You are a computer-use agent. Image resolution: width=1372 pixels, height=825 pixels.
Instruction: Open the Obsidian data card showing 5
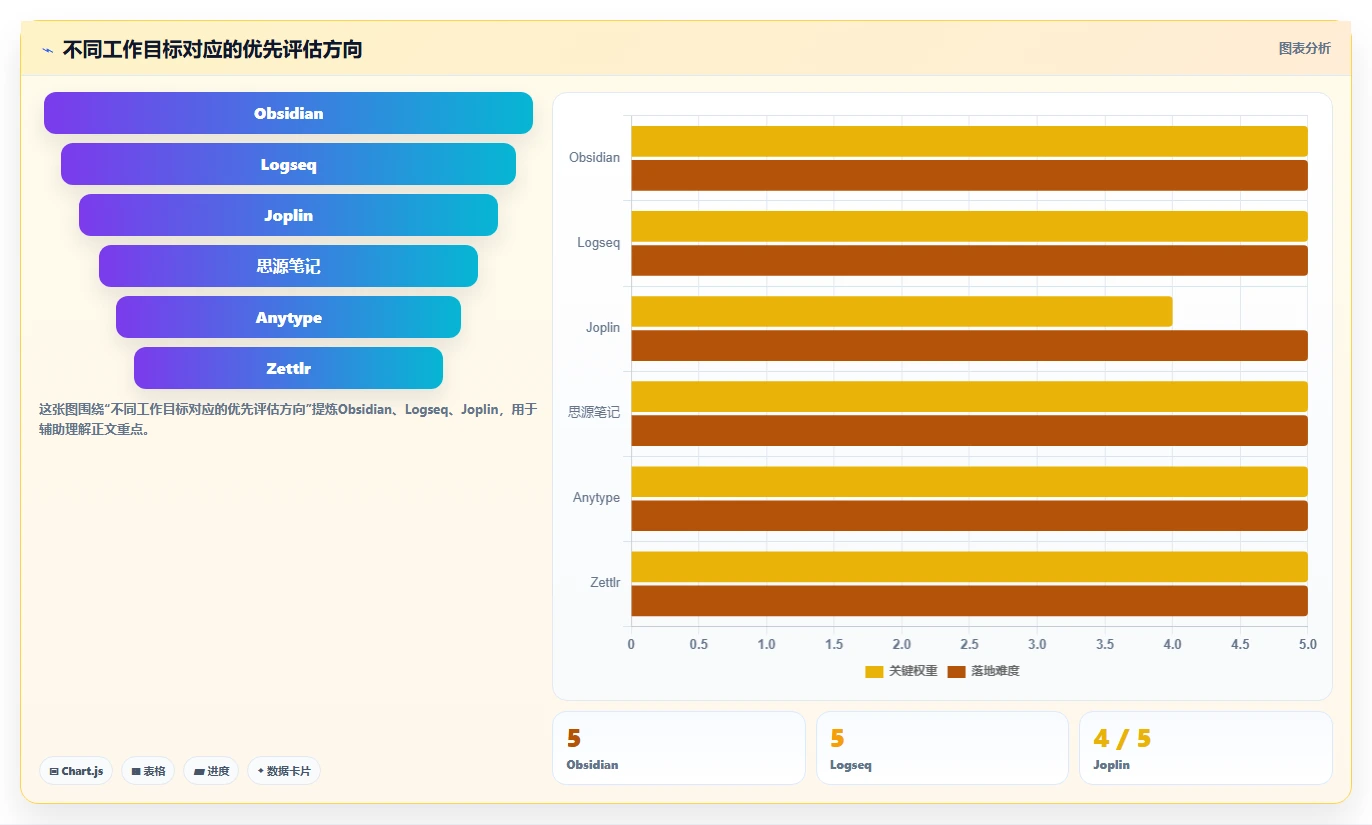(x=679, y=748)
